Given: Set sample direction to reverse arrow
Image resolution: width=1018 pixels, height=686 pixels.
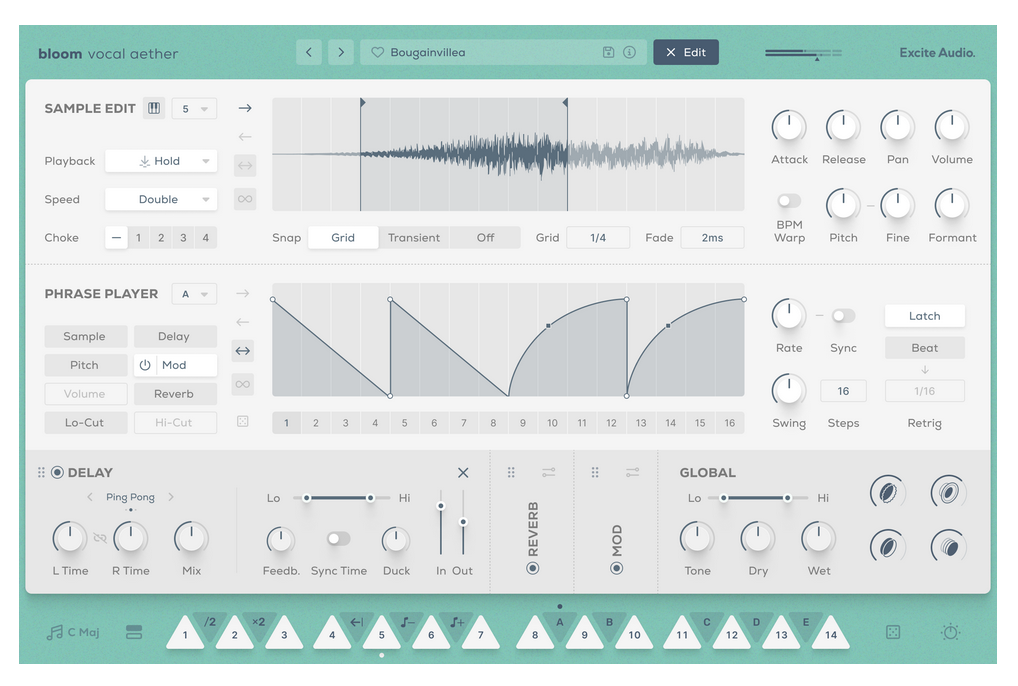Looking at the screenshot, I should pyautogui.click(x=245, y=137).
